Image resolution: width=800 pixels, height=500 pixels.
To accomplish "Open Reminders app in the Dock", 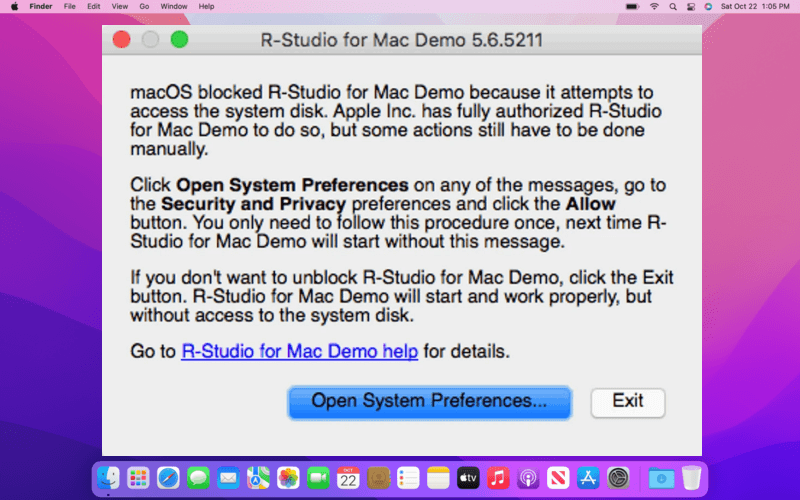I will click(408, 479).
